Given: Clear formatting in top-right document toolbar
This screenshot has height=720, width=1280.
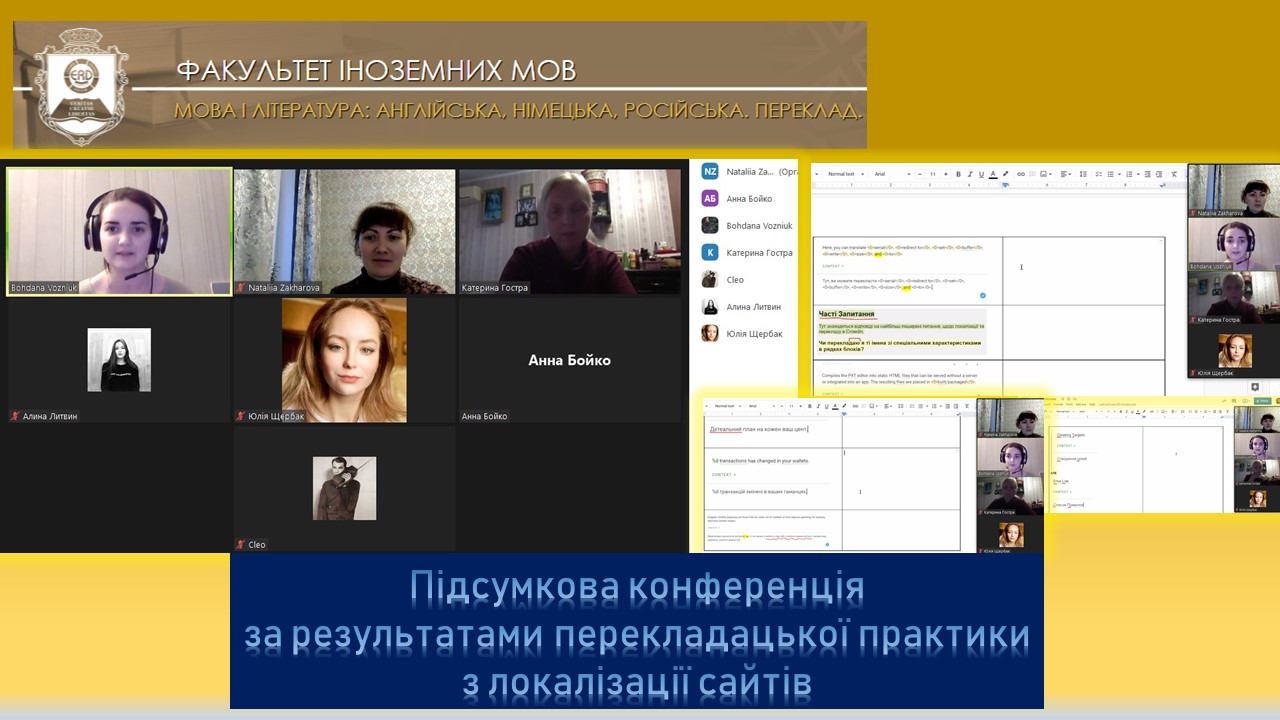Looking at the screenshot, I should point(1174,174).
